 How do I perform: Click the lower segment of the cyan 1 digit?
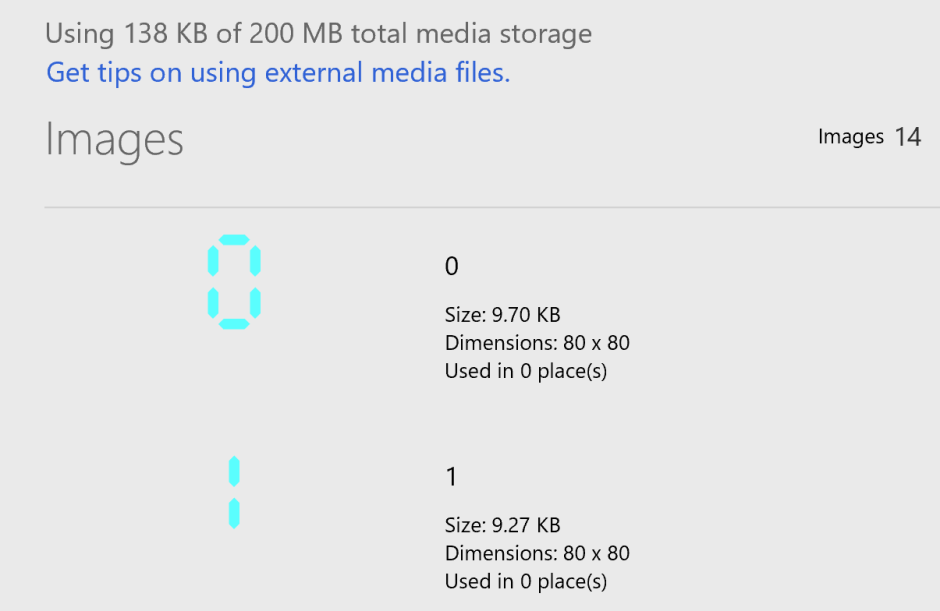tap(234, 512)
